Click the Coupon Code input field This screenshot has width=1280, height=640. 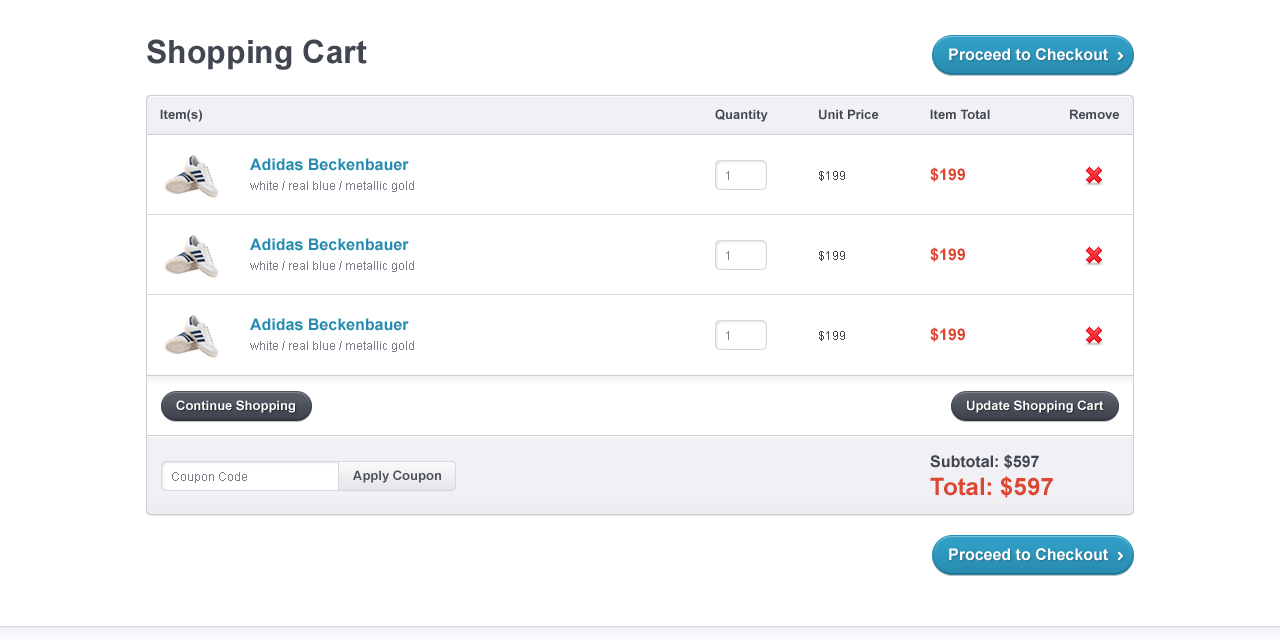[249, 476]
